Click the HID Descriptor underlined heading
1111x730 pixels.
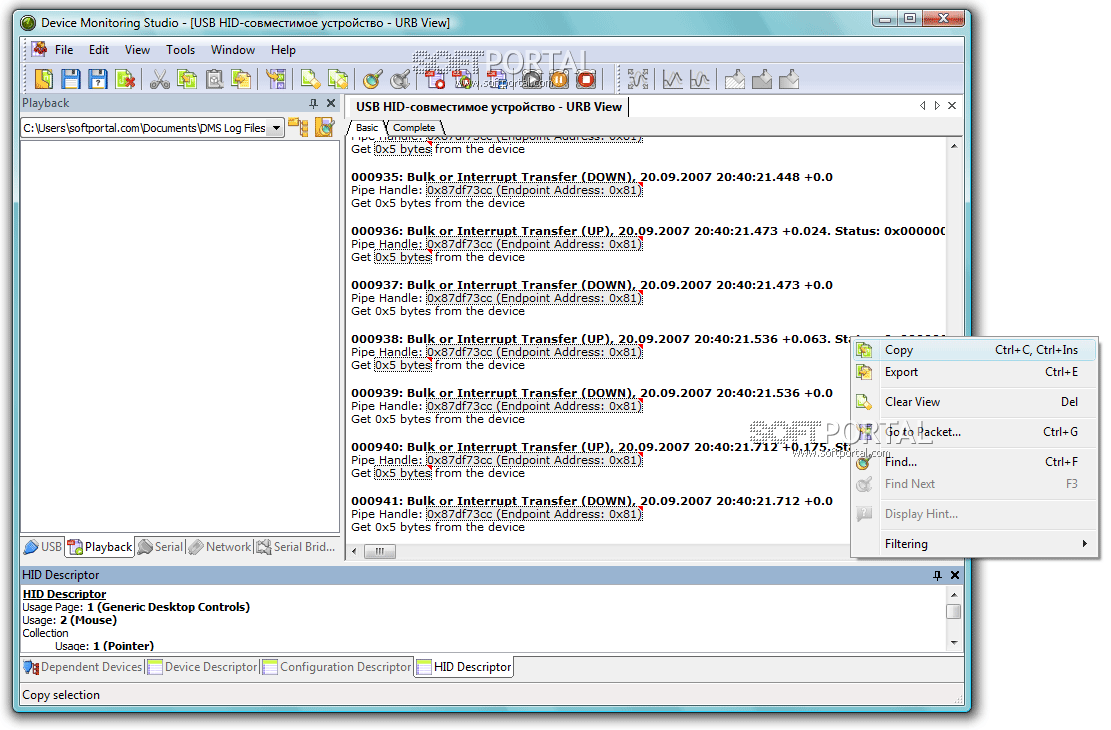[x=64, y=594]
